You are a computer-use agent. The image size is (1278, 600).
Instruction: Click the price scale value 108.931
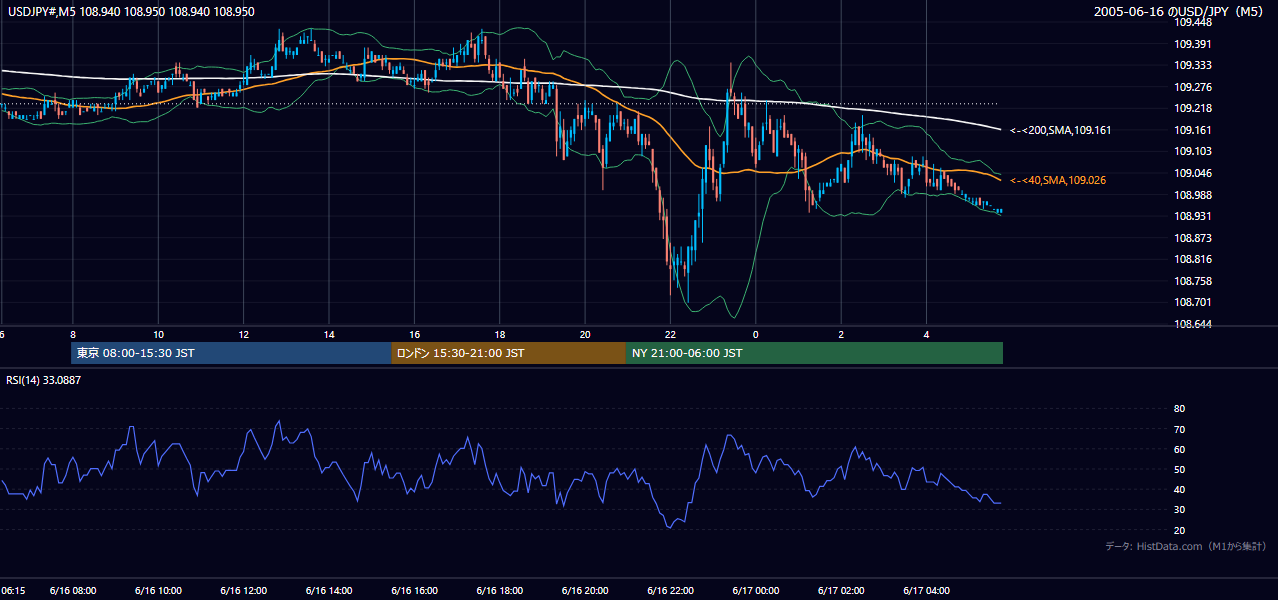tap(1193, 216)
